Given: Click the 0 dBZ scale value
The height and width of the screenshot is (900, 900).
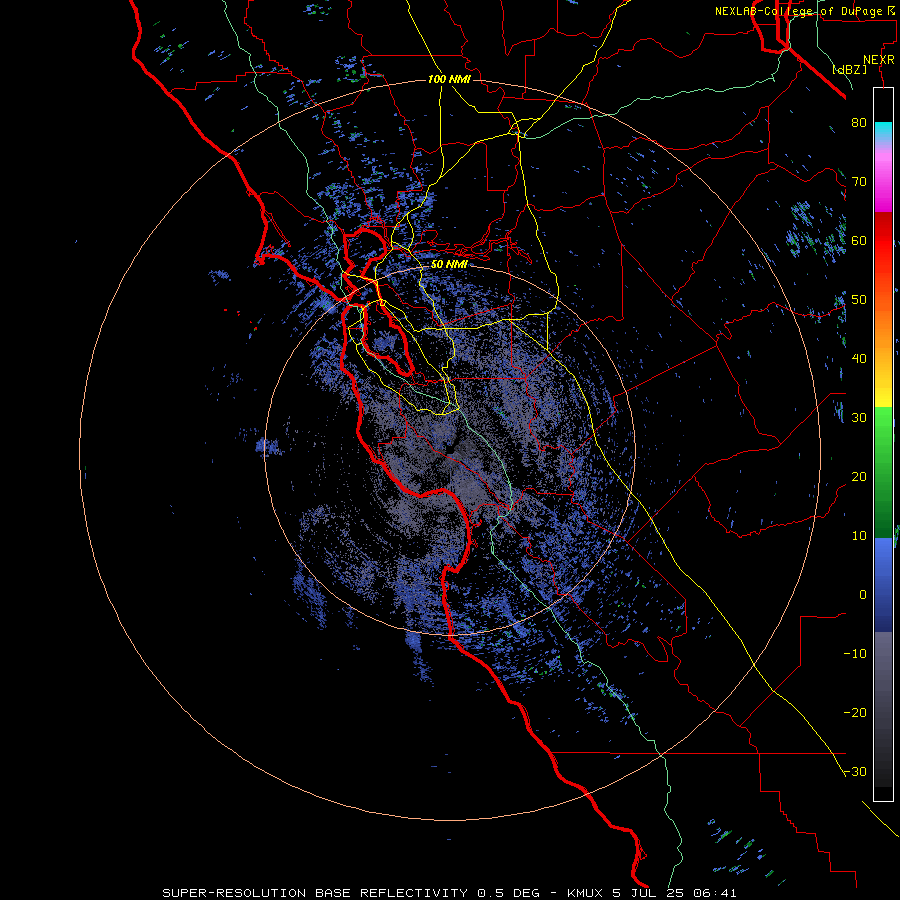Looking at the screenshot, I should tap(863, 595).
